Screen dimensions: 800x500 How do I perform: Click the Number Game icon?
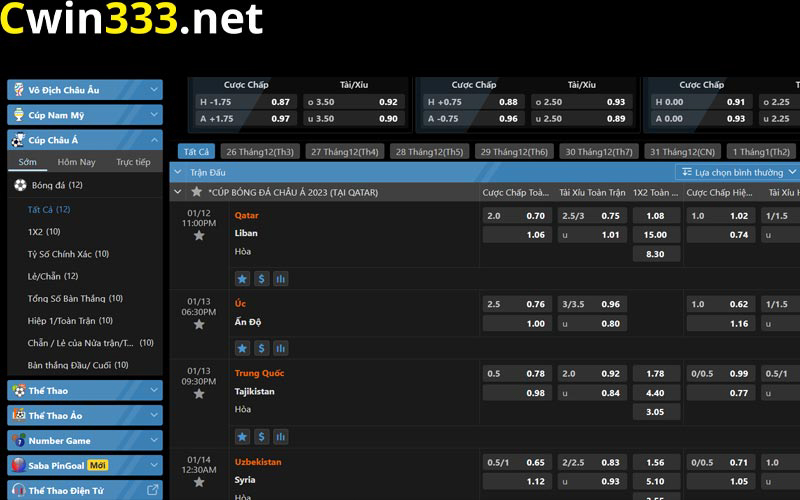point(19,440)
